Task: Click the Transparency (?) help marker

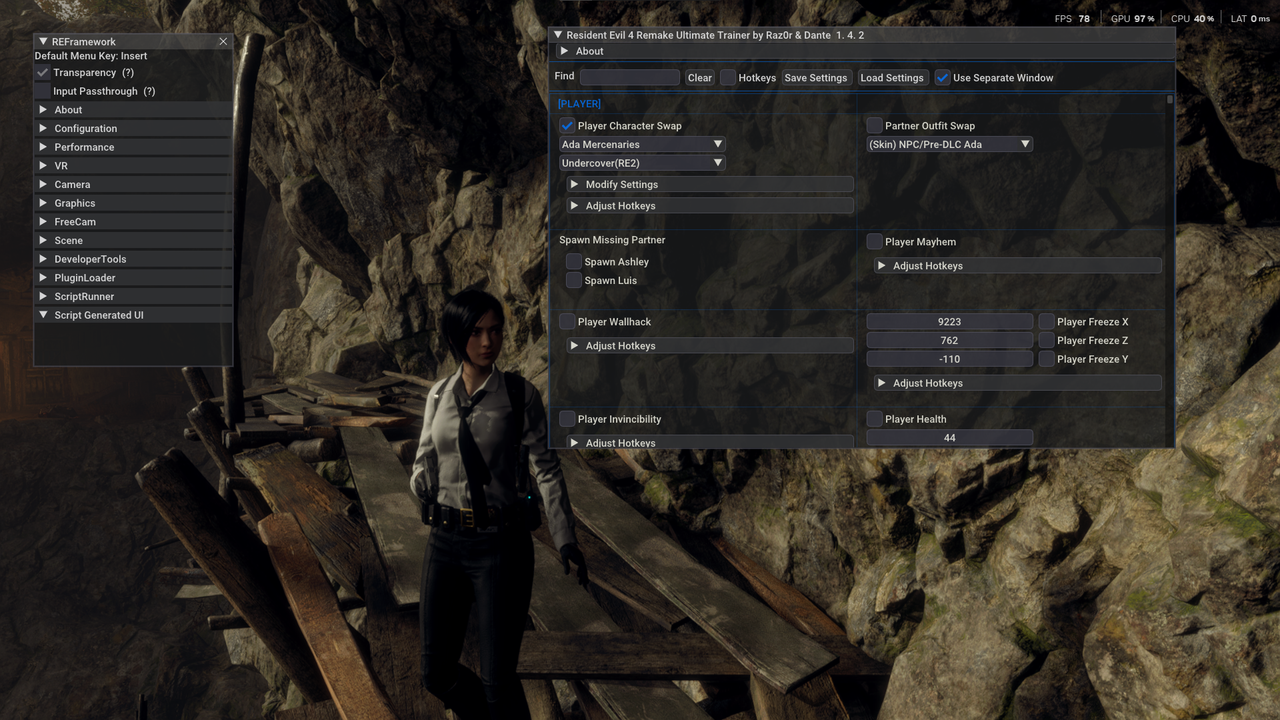Action: (x=128, y=73)
